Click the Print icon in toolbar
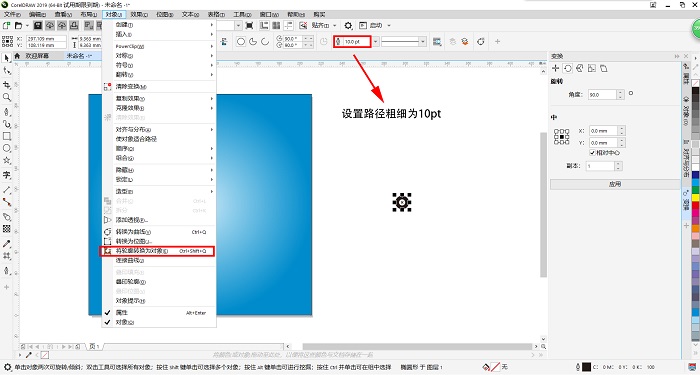700x375 pixels. tap(74, 25)
